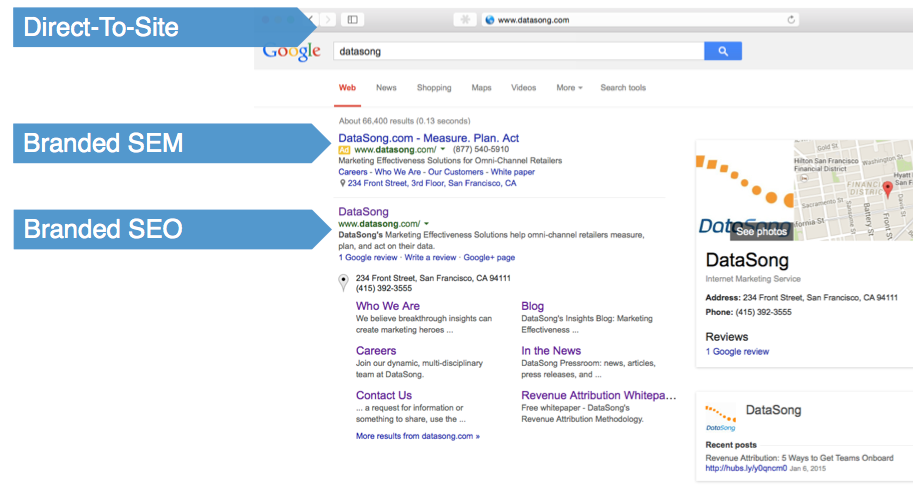Toggle the Safari sidebar button
The height and width of the screenshot is (486, 913).
pyautogui.click(x=353, y=20)
